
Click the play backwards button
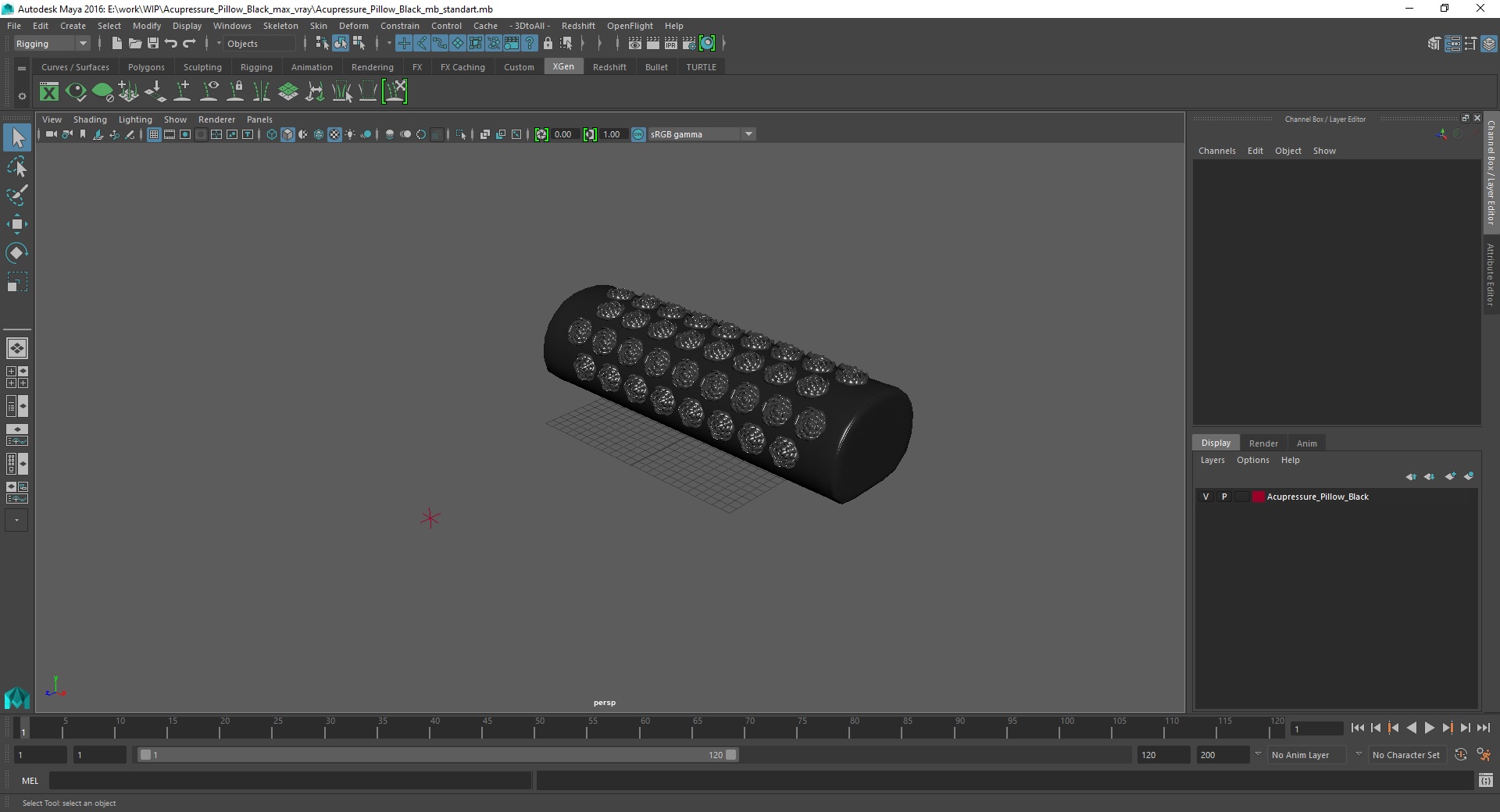point(1411,728)
